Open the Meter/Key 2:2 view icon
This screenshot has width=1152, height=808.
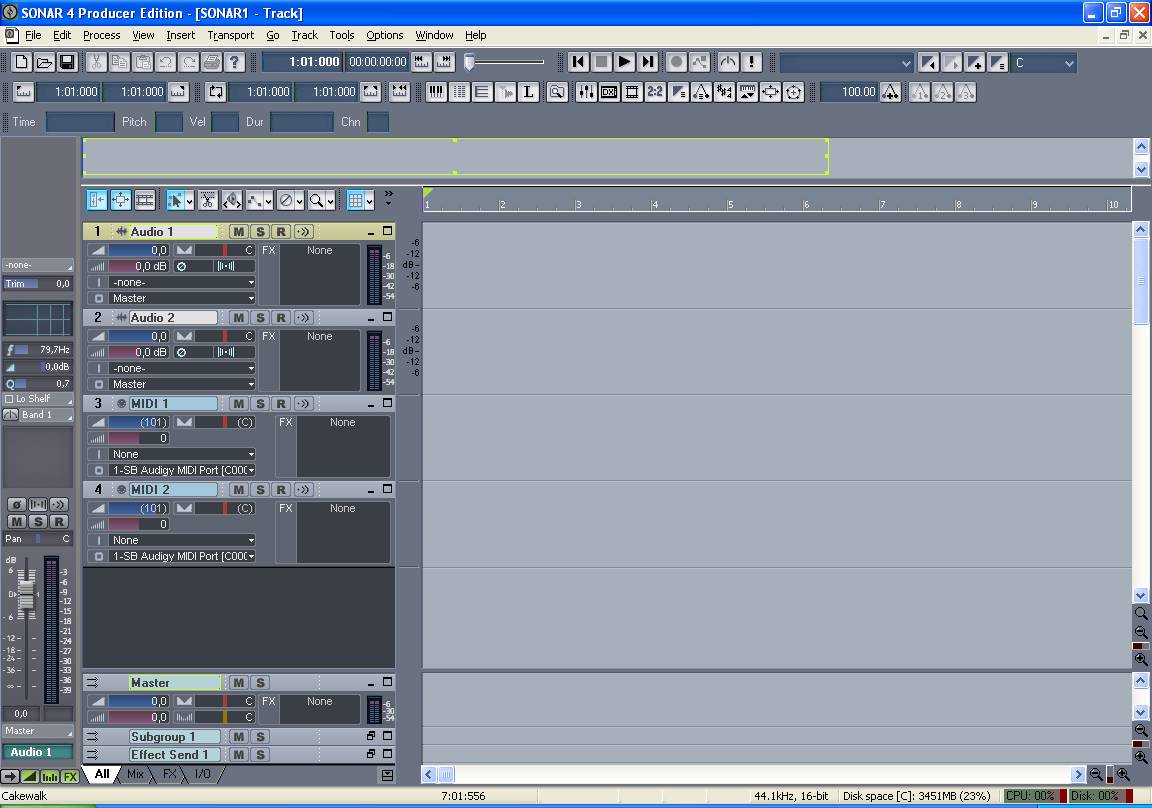(x=655, y=92)
